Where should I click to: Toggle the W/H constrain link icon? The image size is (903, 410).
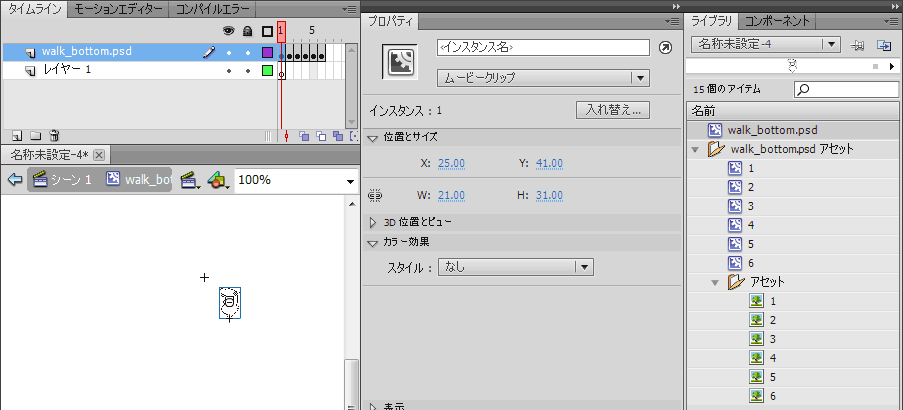(x=376, y=196)
